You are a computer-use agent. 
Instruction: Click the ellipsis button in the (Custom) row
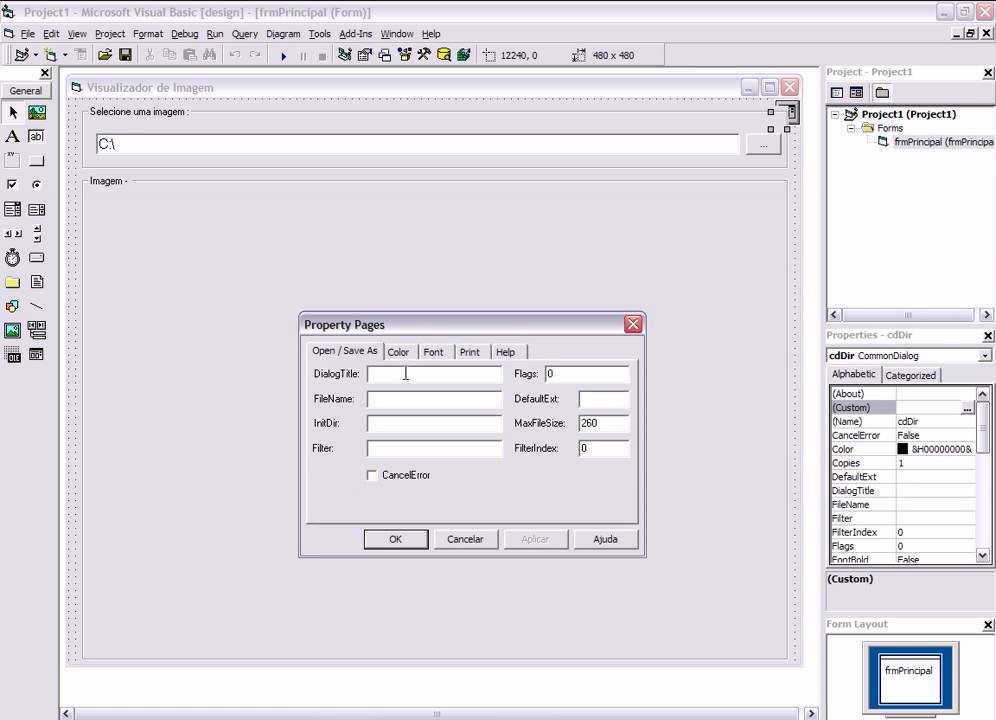(967, 408)
